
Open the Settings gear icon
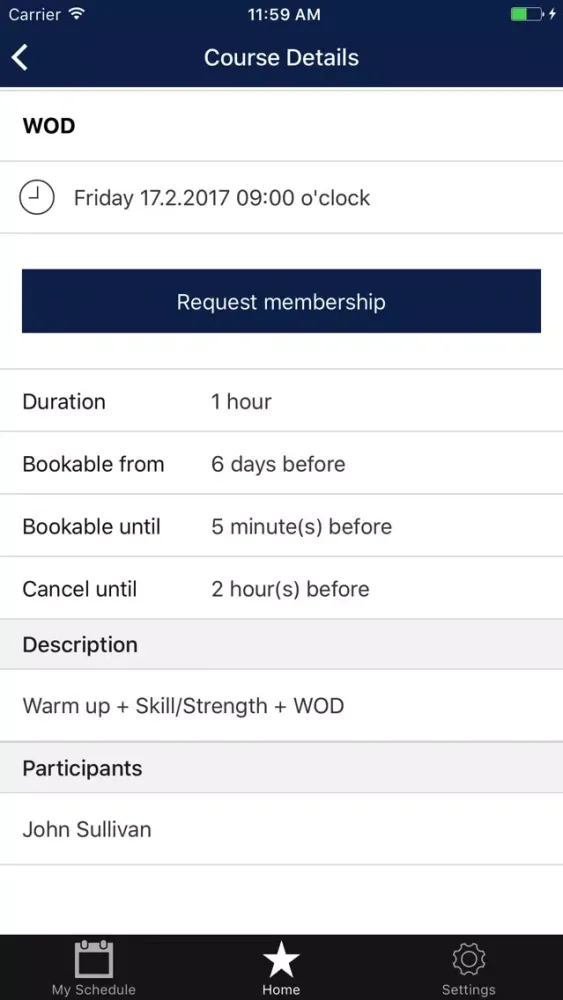tap(469, 959)
